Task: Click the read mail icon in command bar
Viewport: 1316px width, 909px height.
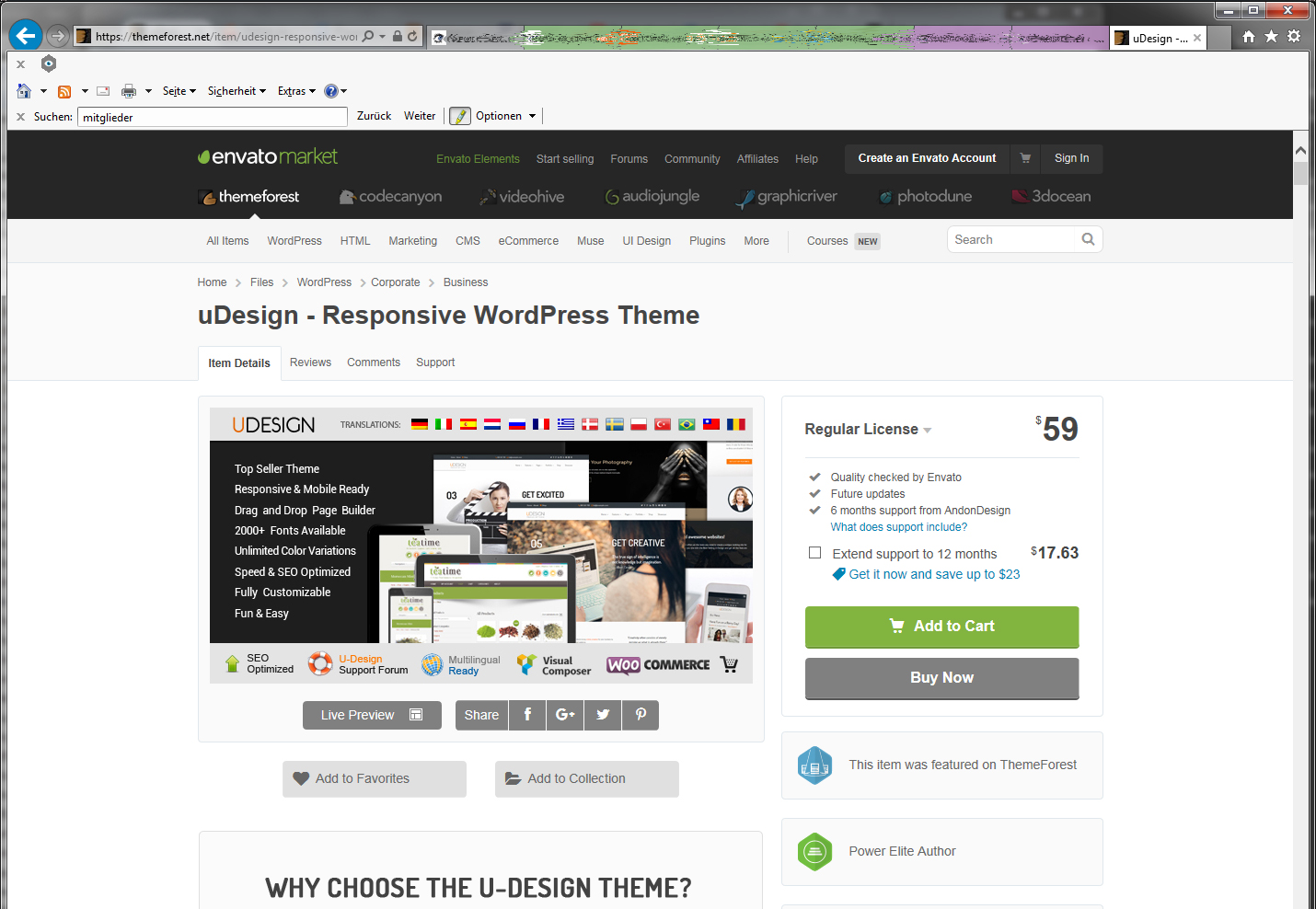Action: pyautogui.click(x=103, y=91)
